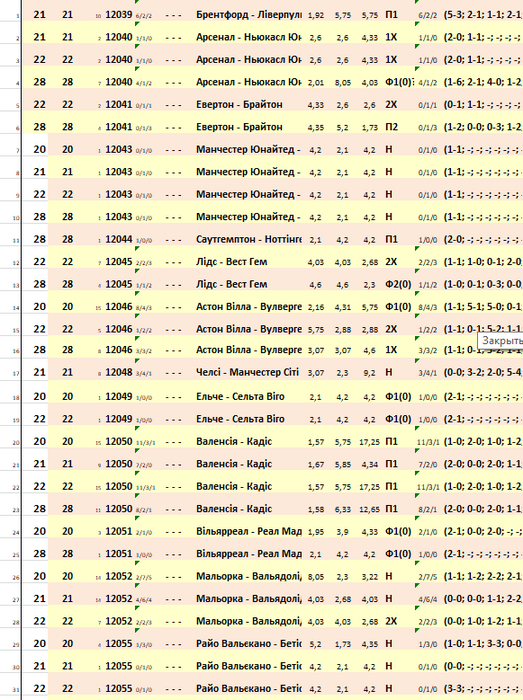Select odds 1,95 in the Вільярреал row
Screen dimensions: 523x700
pyautogui.click(x=316, y=532)
